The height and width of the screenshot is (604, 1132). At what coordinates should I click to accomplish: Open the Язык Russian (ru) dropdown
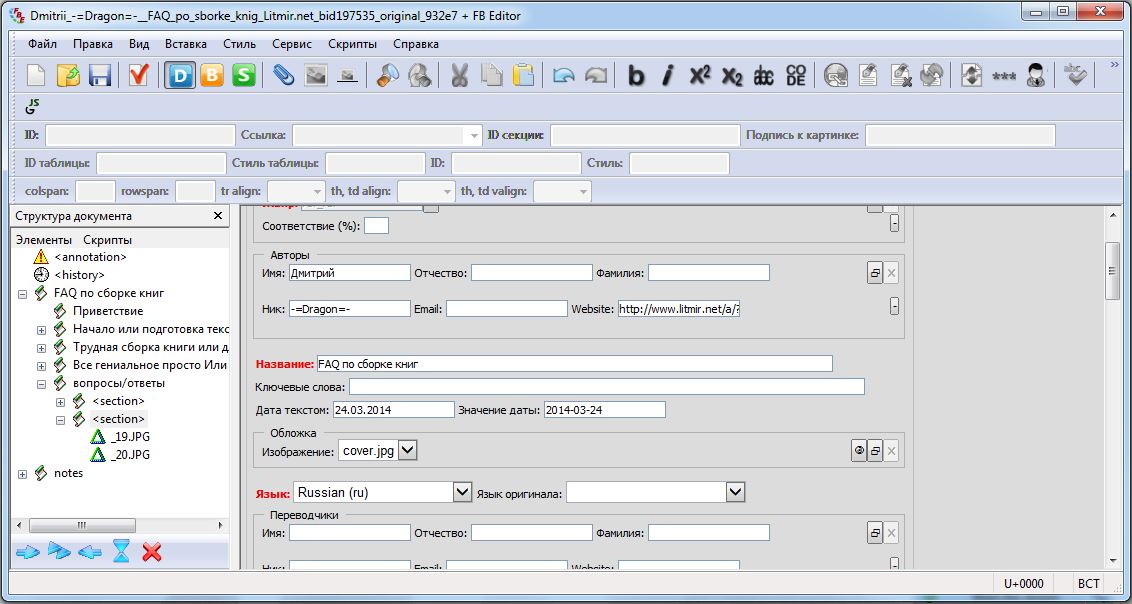[x=462, y=492]
